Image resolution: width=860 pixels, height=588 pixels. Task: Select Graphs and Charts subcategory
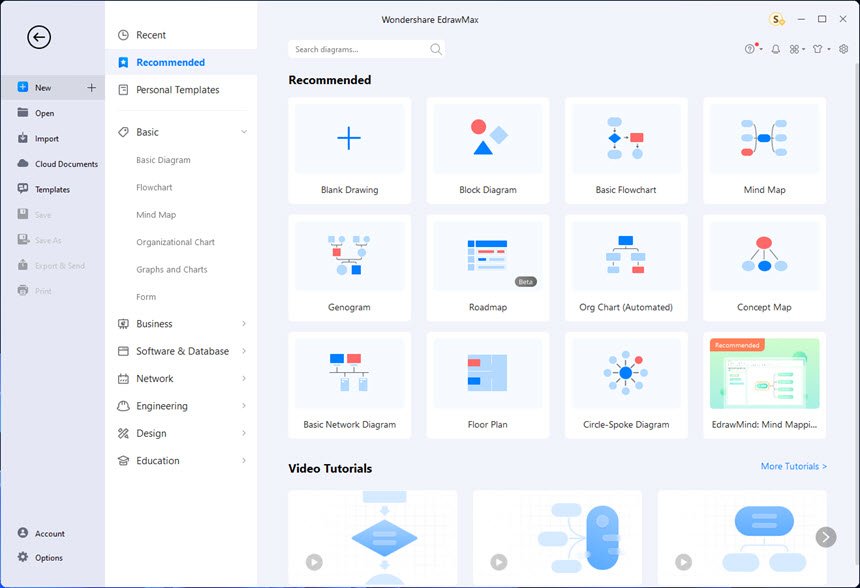[172, 269]
